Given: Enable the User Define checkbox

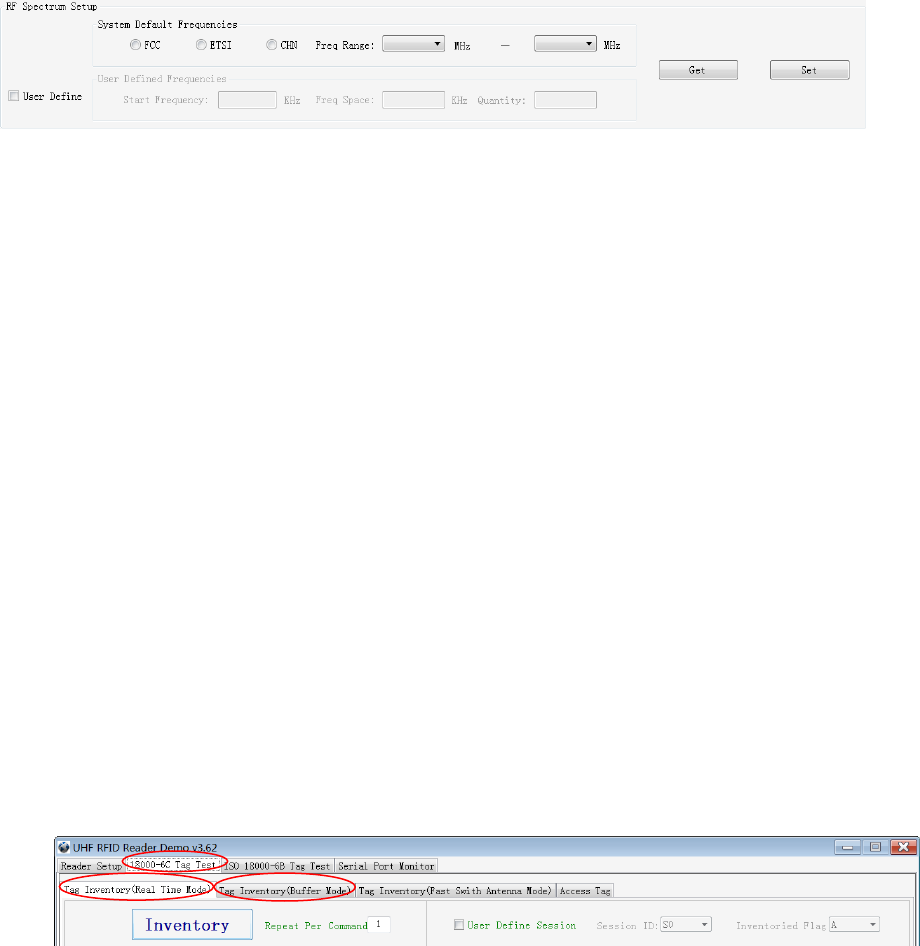Looking at the screenshot, I should 13,96.
